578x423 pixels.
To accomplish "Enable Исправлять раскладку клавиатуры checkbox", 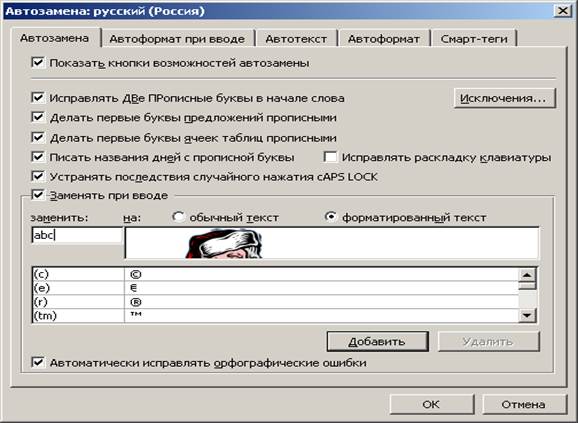I will 330,157.
